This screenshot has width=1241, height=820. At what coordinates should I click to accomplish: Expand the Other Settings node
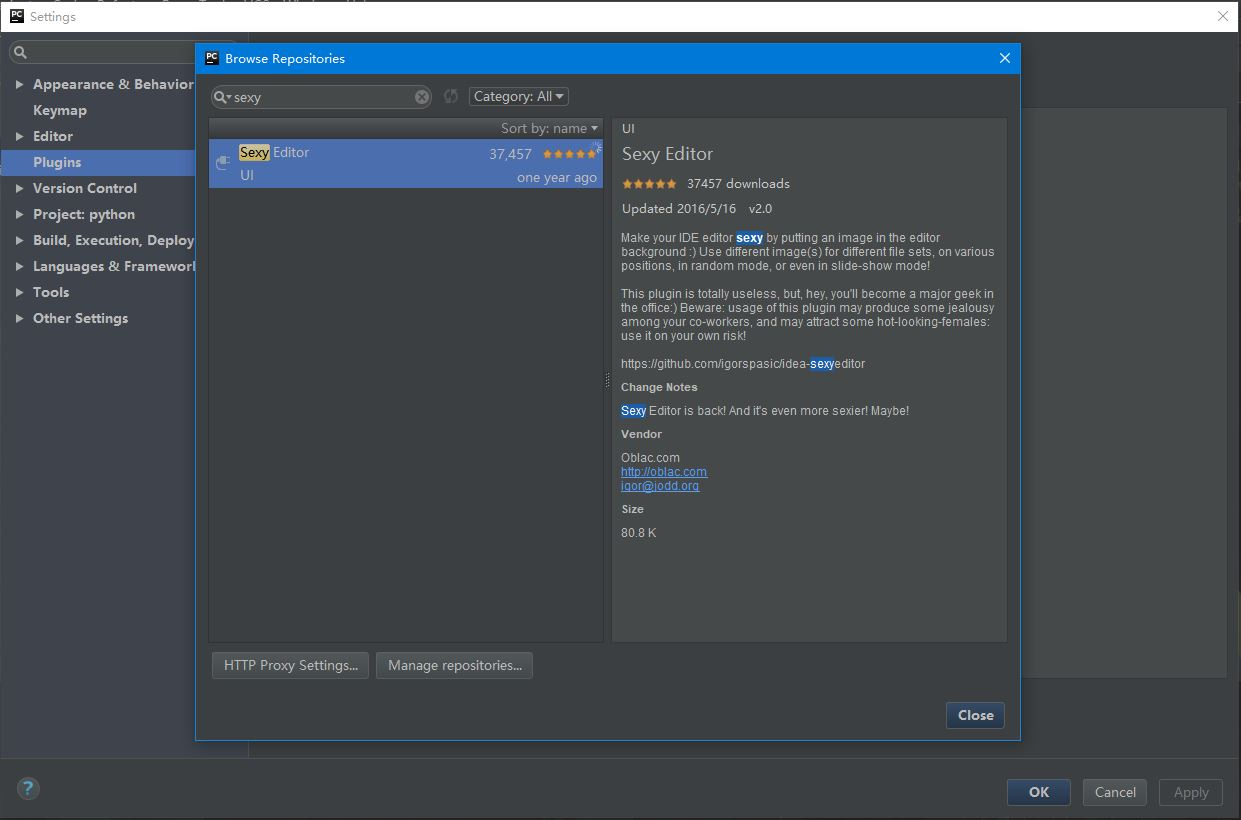point(19,318)
